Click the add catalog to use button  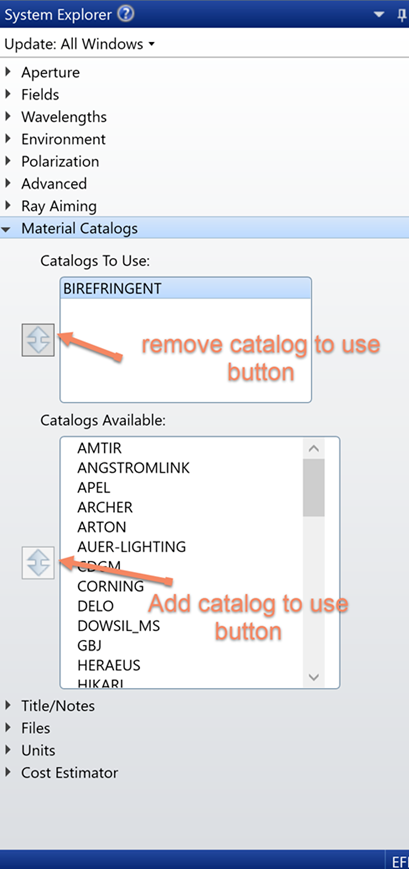pos(38,563)
